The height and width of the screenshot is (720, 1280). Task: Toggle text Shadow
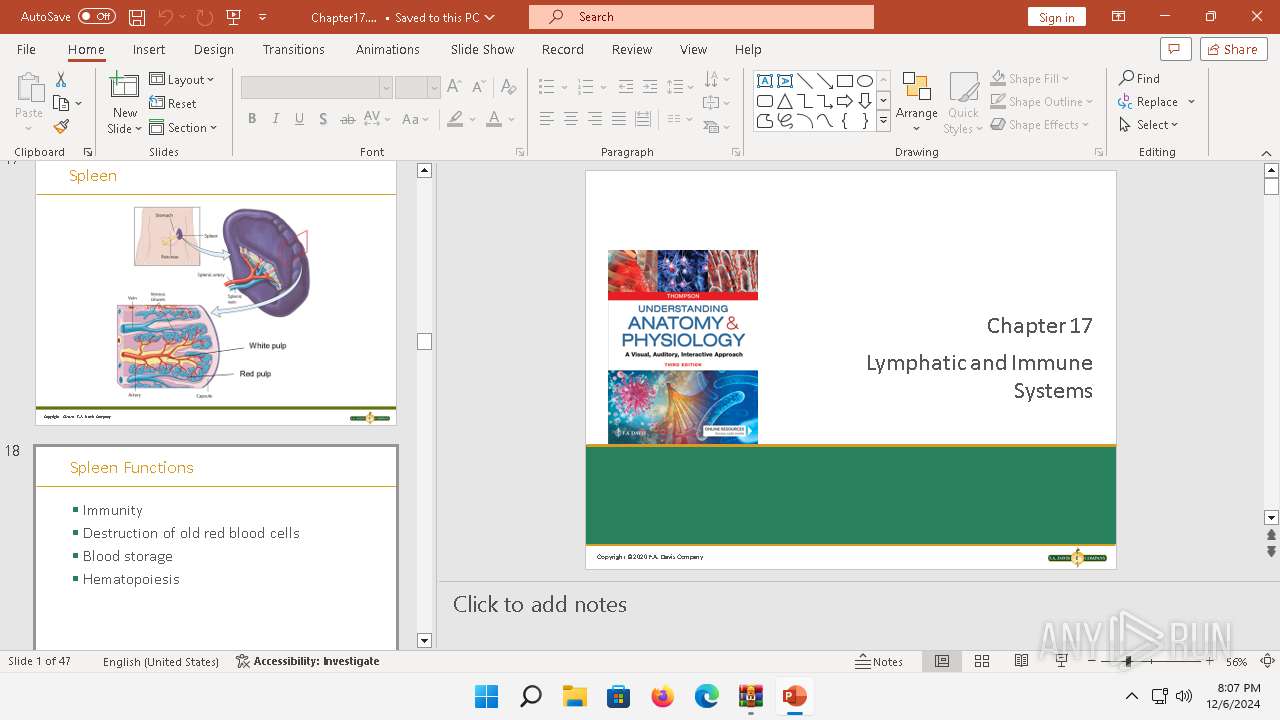tap(323, 119)
